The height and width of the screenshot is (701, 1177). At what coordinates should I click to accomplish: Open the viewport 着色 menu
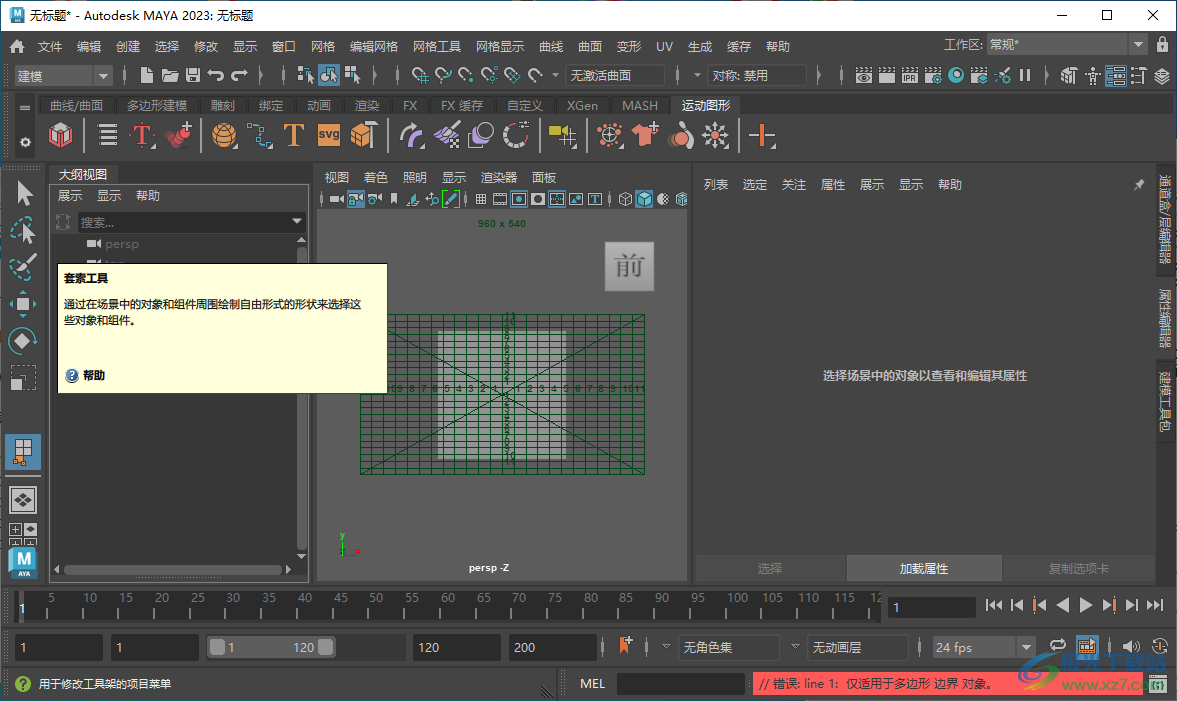pyautogui.click(x=375, y=177)
